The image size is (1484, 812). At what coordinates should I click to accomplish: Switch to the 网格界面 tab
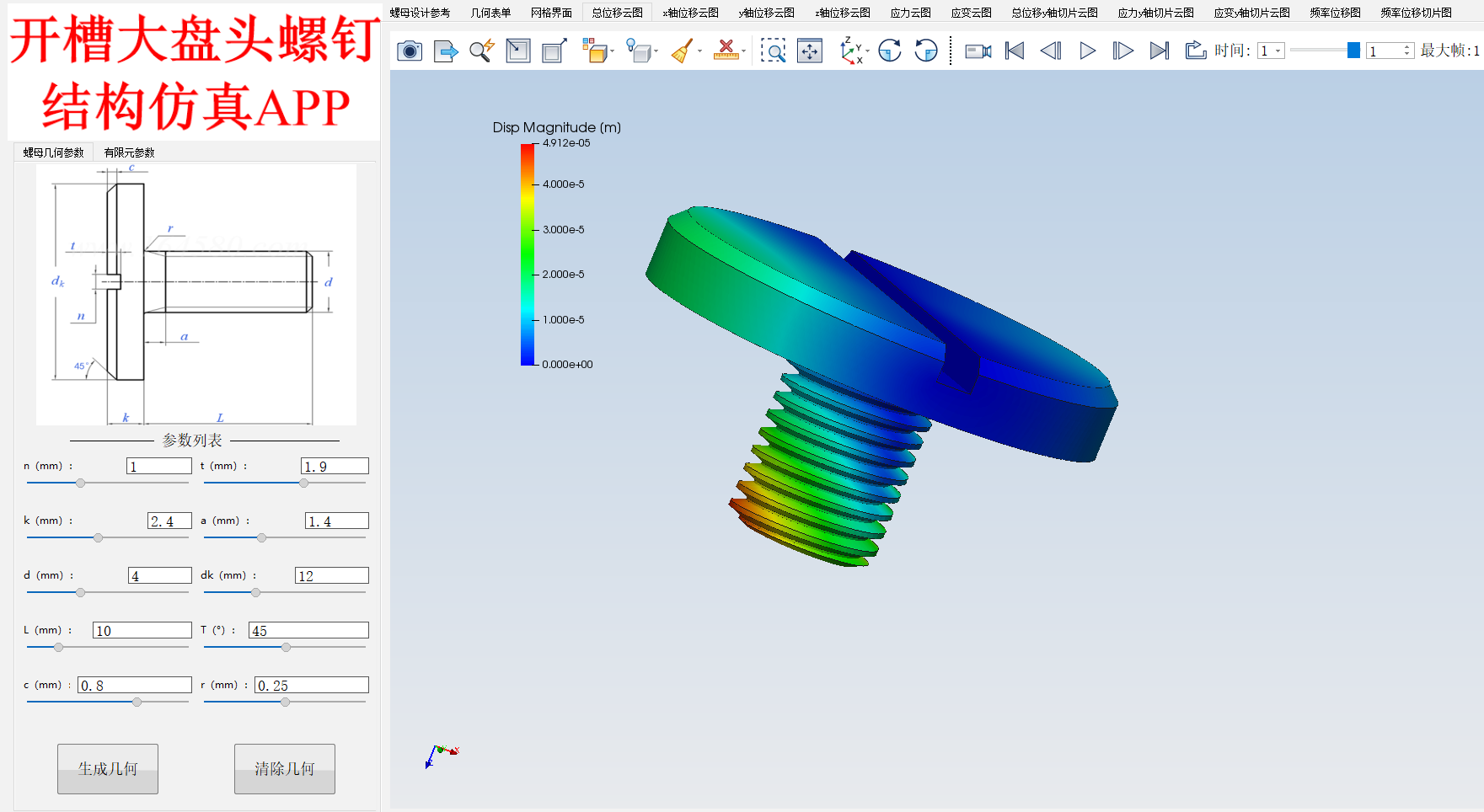(551, 13)
